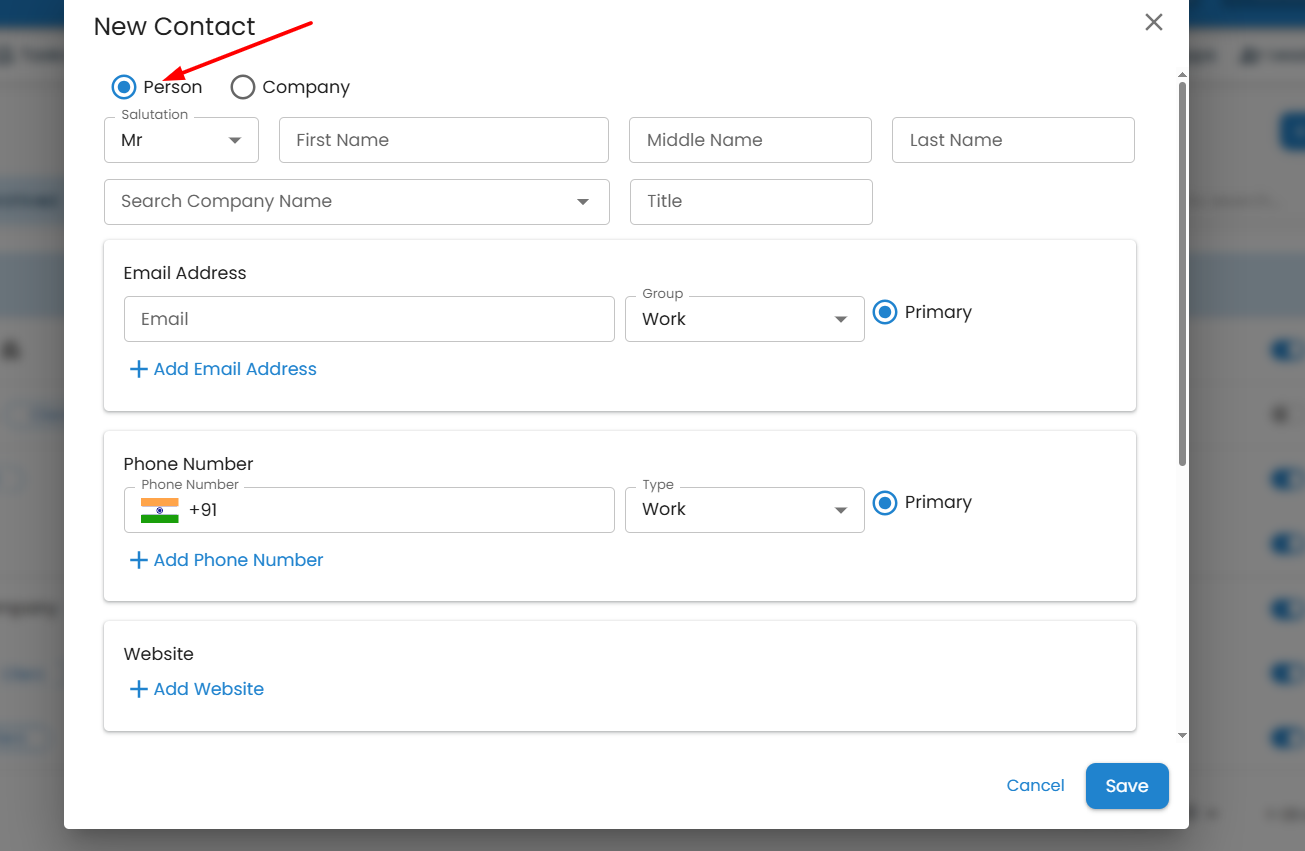Focus the Last Name input field
Screen dimensions: 1305x851
click(x=1012, y=141)
